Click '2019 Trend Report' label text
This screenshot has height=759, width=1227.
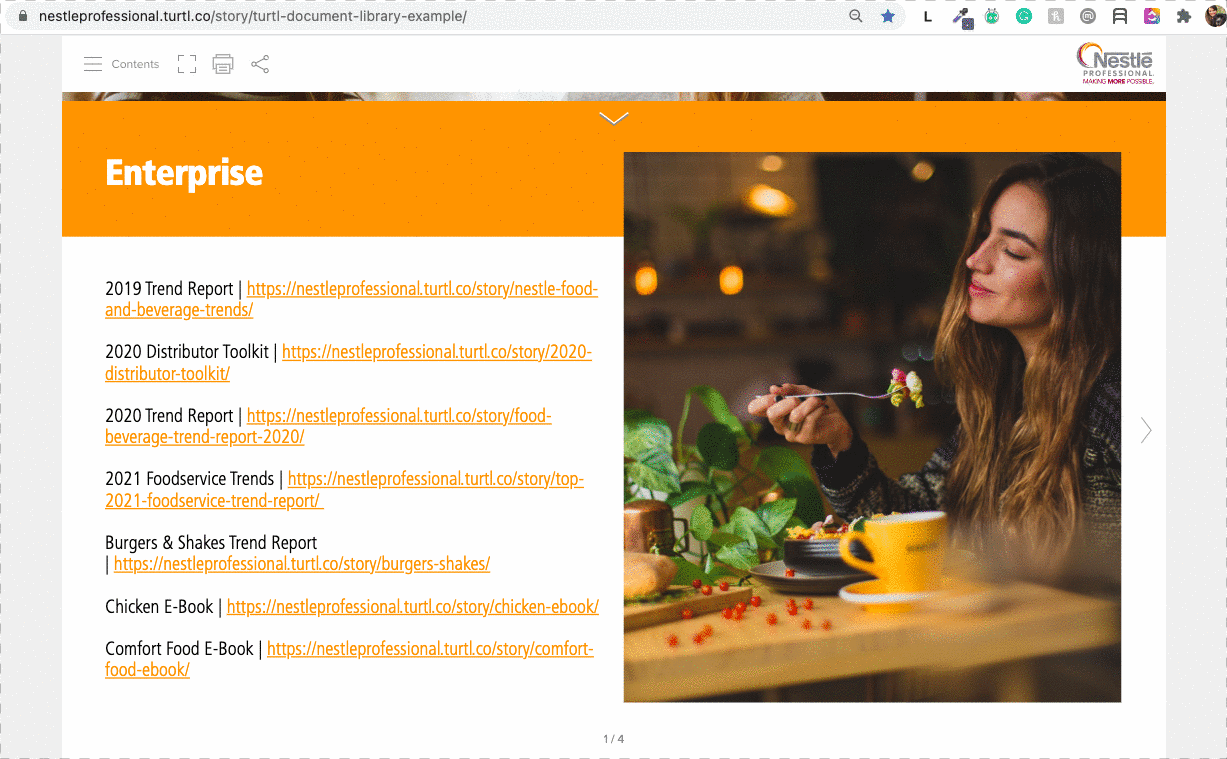(x=169, y=289)
